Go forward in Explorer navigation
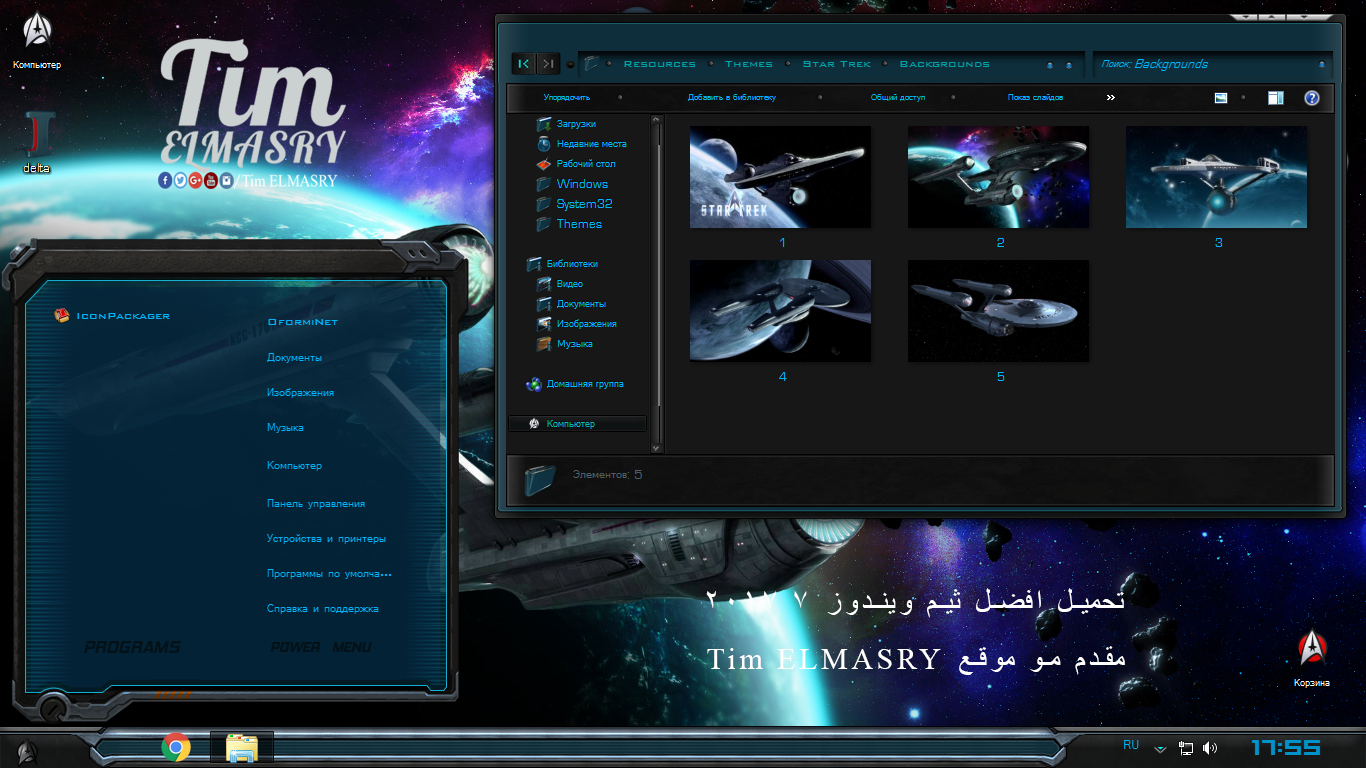Image resolution: width=1366 pixels, height=768 pixels. (548, 64)
